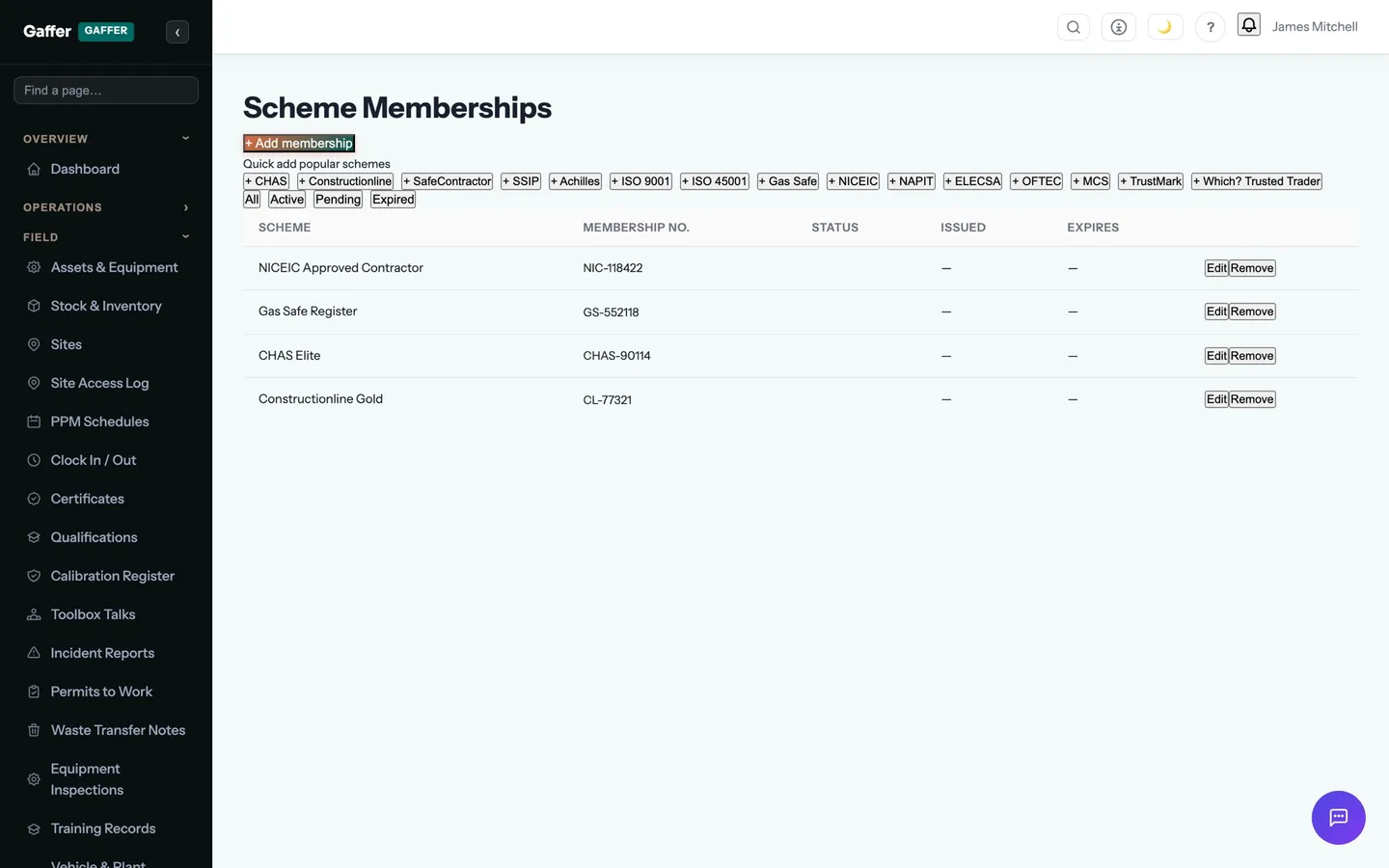This screenshot has width=1389, height=868.
Task: Toggle dark mode with the moon icon
Action: pyautogui.click(x=1165, y=27)
